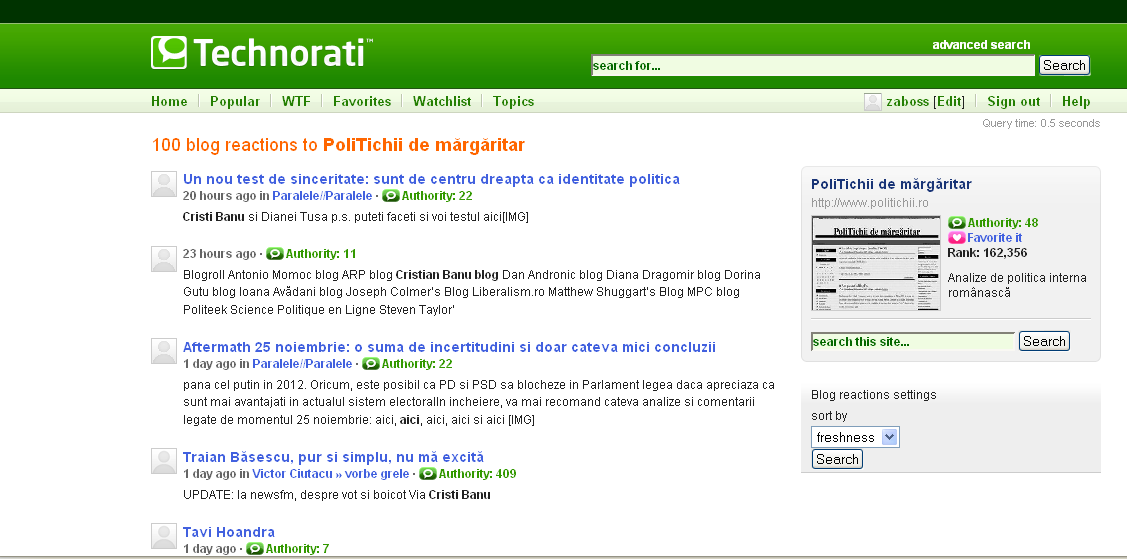Click avatar beside Aftermath 25 noiembrie post
This screenshot has height=559, width=1127.
[164, 351]
